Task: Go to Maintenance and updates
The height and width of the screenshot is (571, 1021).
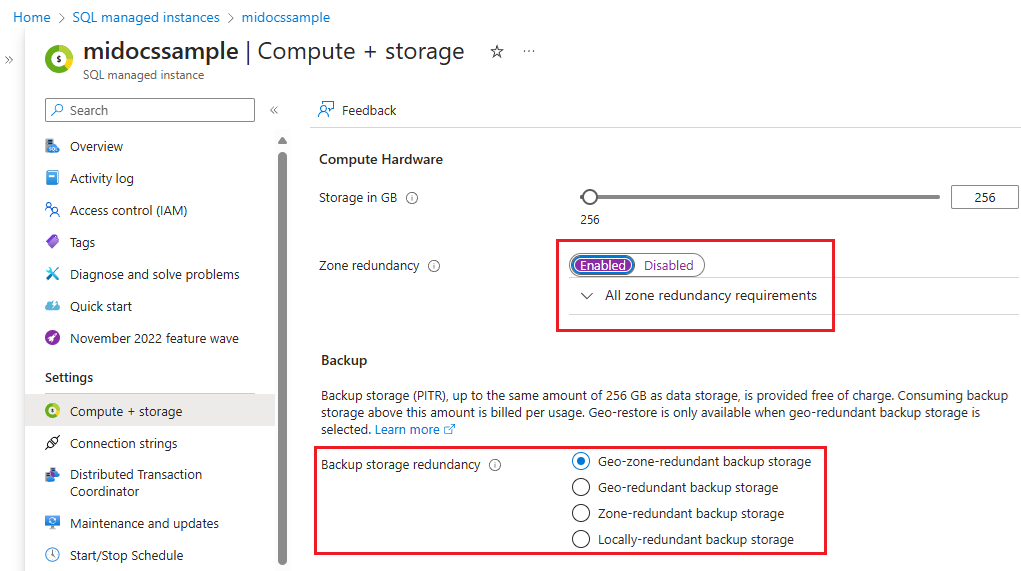Action: pos(144,523)
